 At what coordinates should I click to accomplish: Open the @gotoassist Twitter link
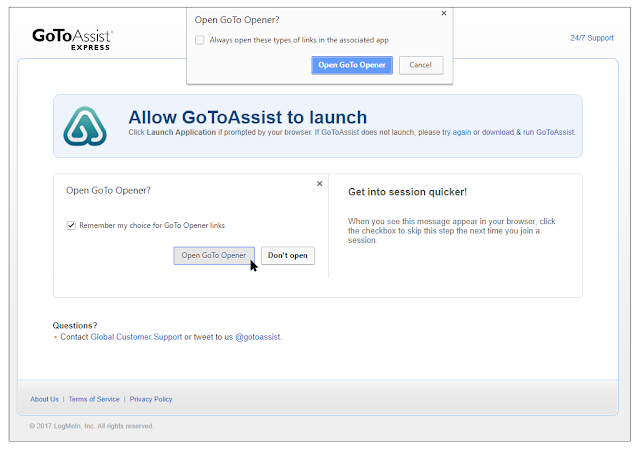coord(258,337)
